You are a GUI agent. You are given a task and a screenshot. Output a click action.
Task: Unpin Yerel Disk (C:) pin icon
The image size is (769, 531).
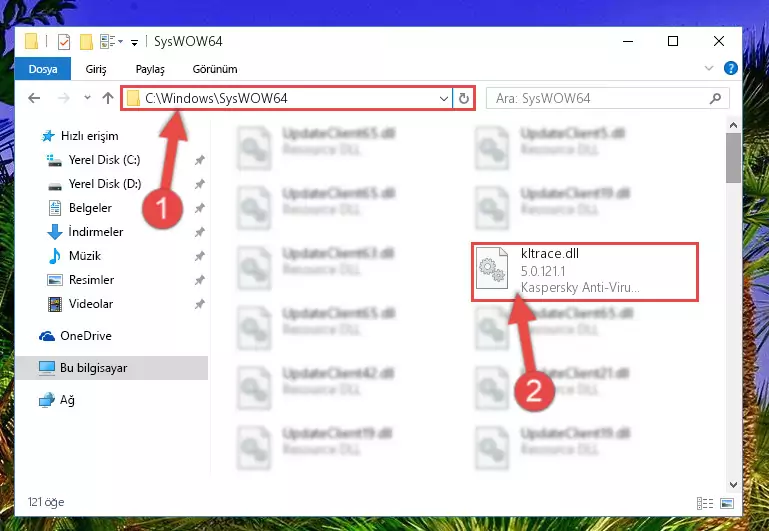[x=200, y=160]
